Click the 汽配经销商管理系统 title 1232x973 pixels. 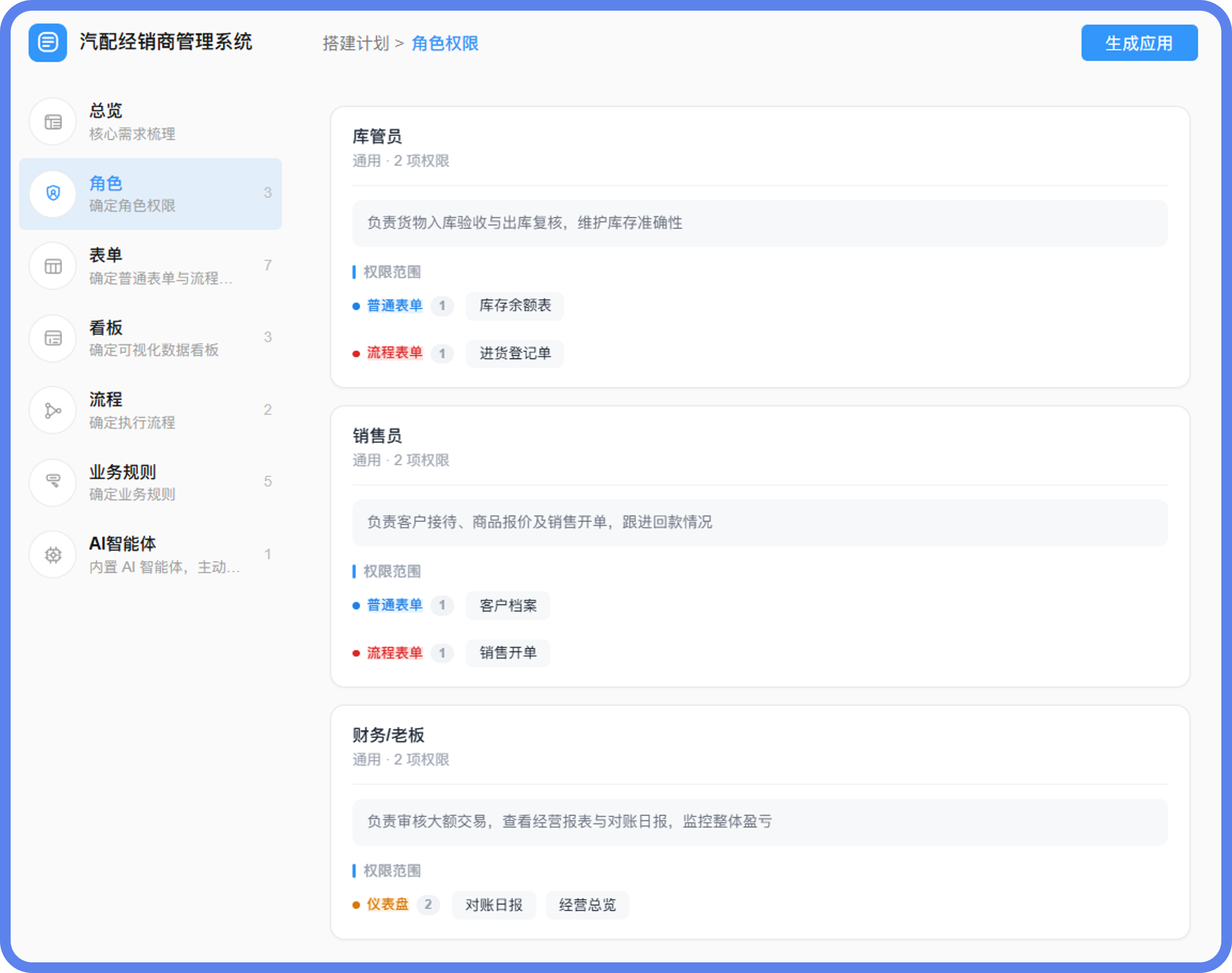166,42
